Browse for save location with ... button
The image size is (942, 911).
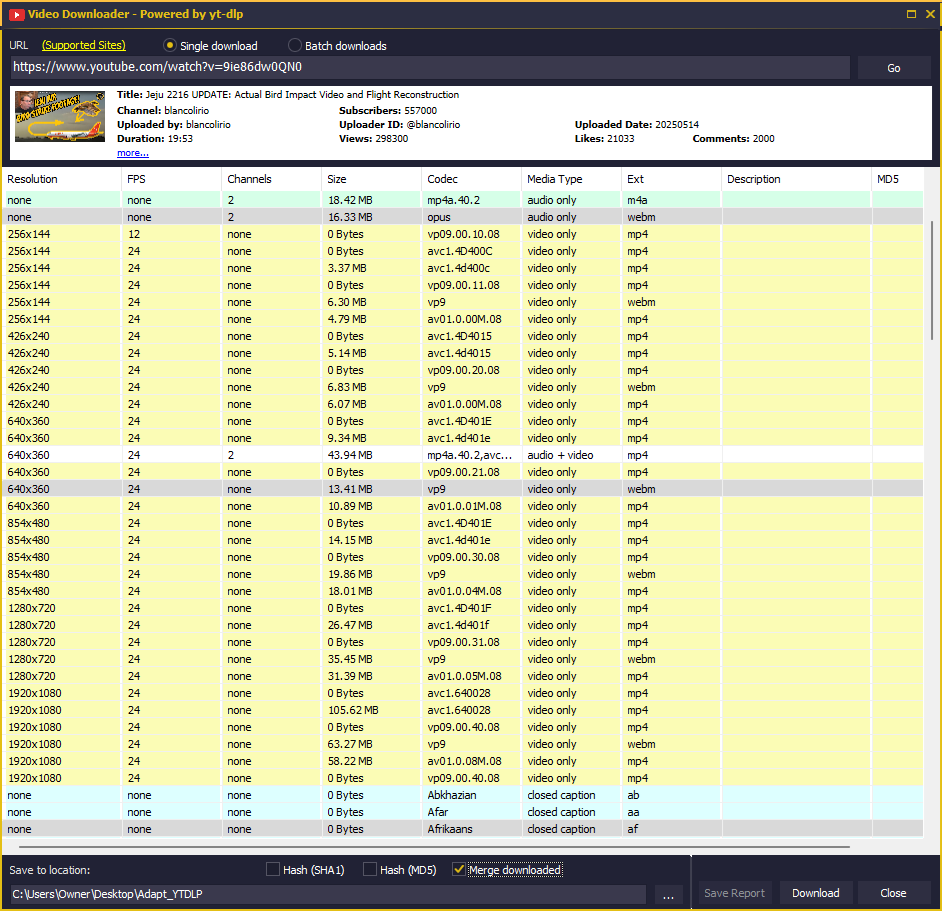[668, 894]
